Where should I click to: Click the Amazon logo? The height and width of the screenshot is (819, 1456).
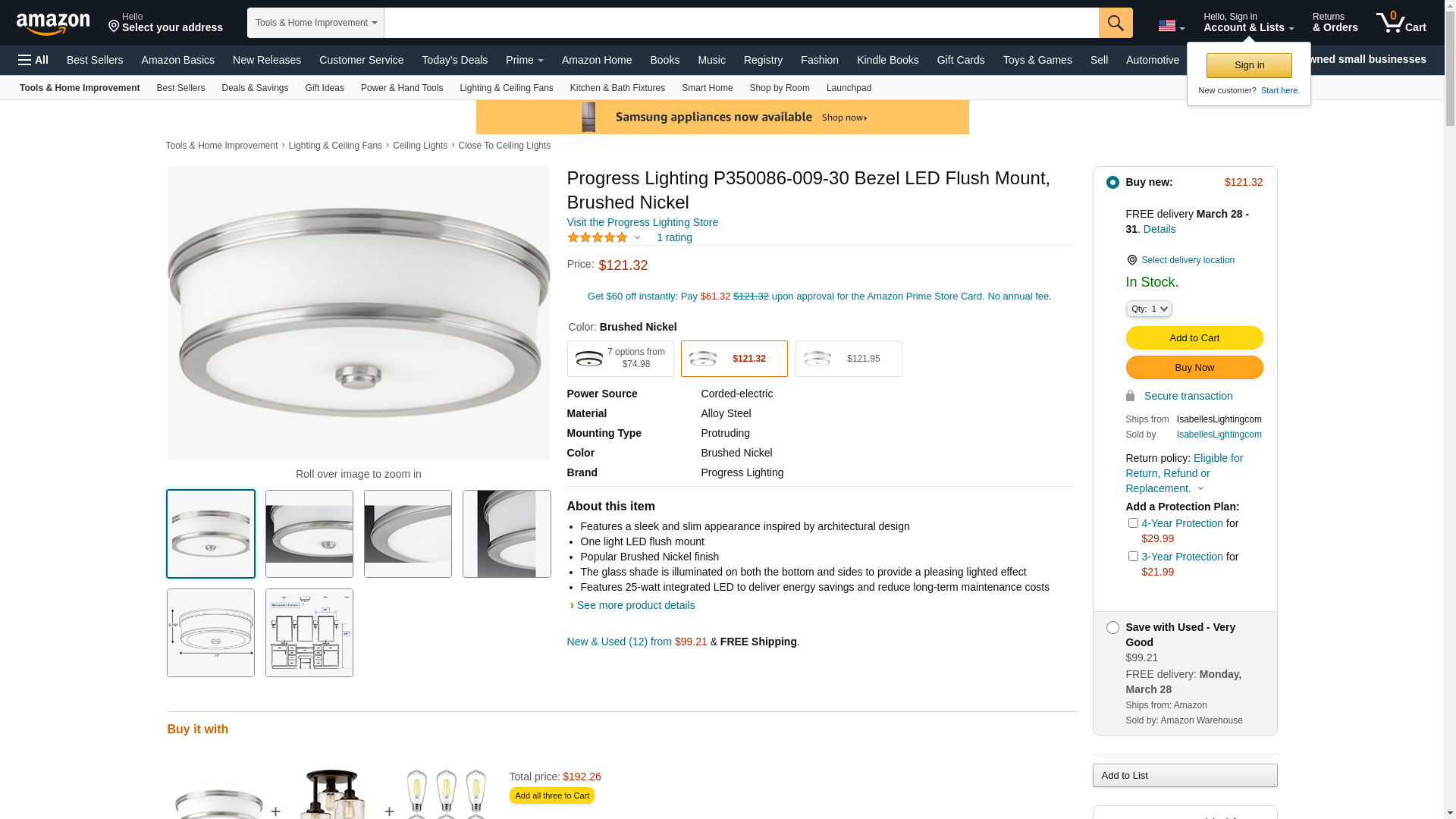tap(53, 24)
